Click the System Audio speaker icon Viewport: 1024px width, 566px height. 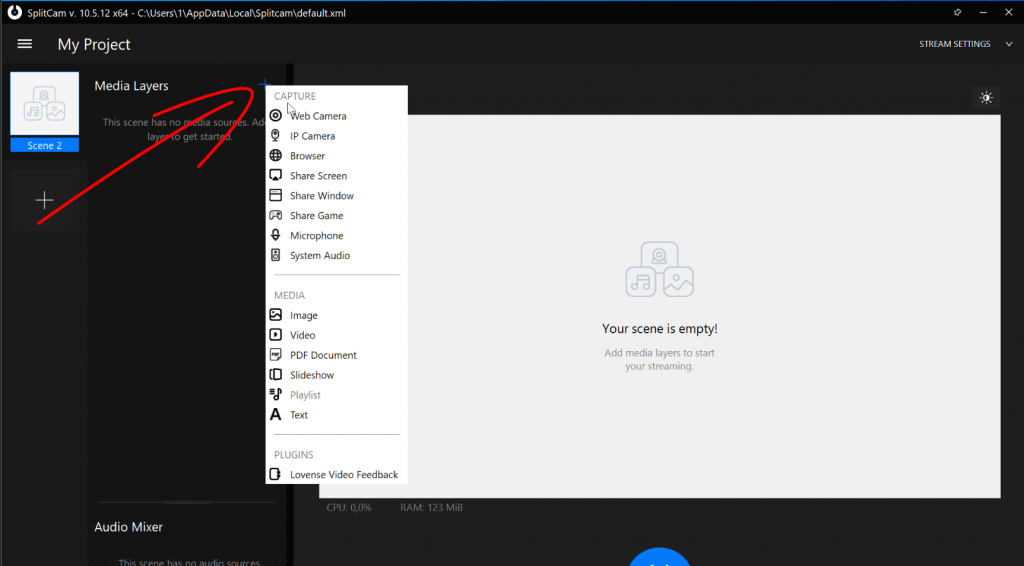(x=276, y=255)
